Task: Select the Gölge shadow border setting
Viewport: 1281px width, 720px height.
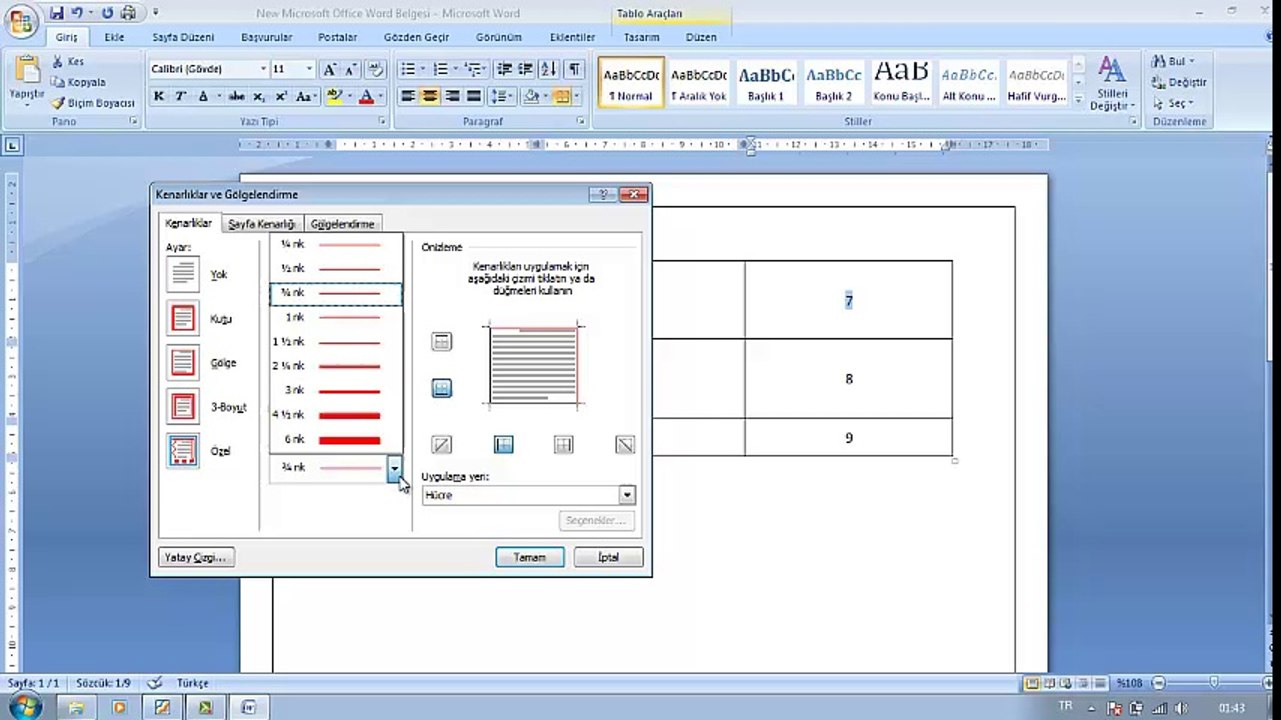Action: [x=183, y=362]
